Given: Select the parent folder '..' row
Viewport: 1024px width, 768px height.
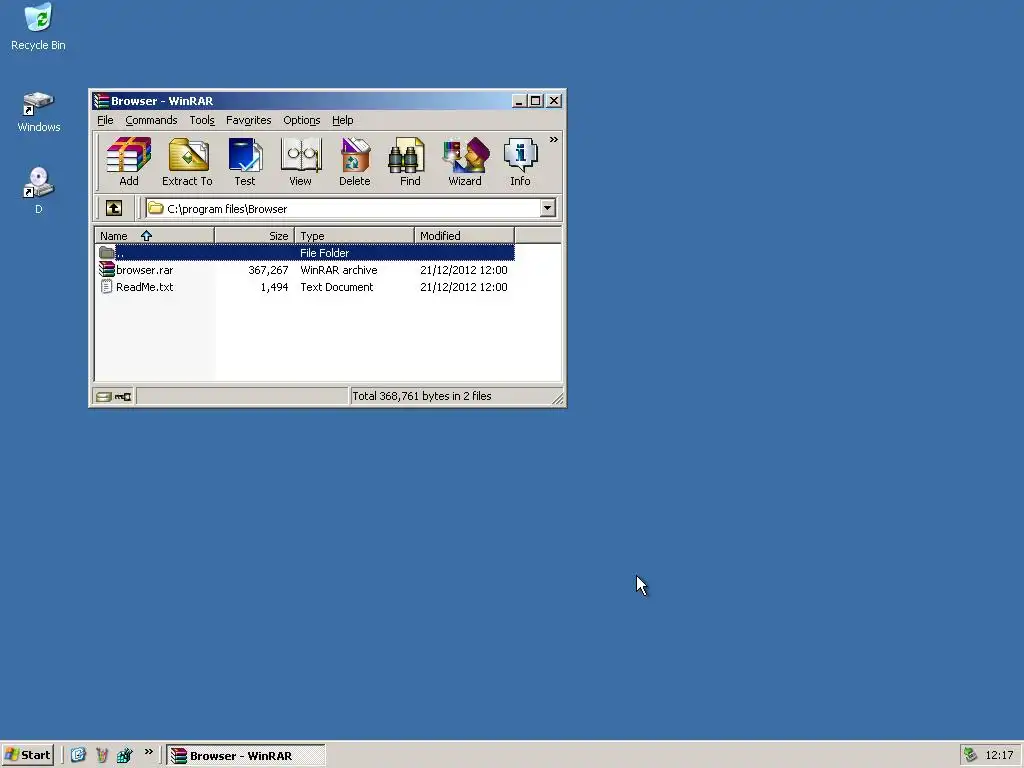Looking at the screenshot, I should point(306,253).
